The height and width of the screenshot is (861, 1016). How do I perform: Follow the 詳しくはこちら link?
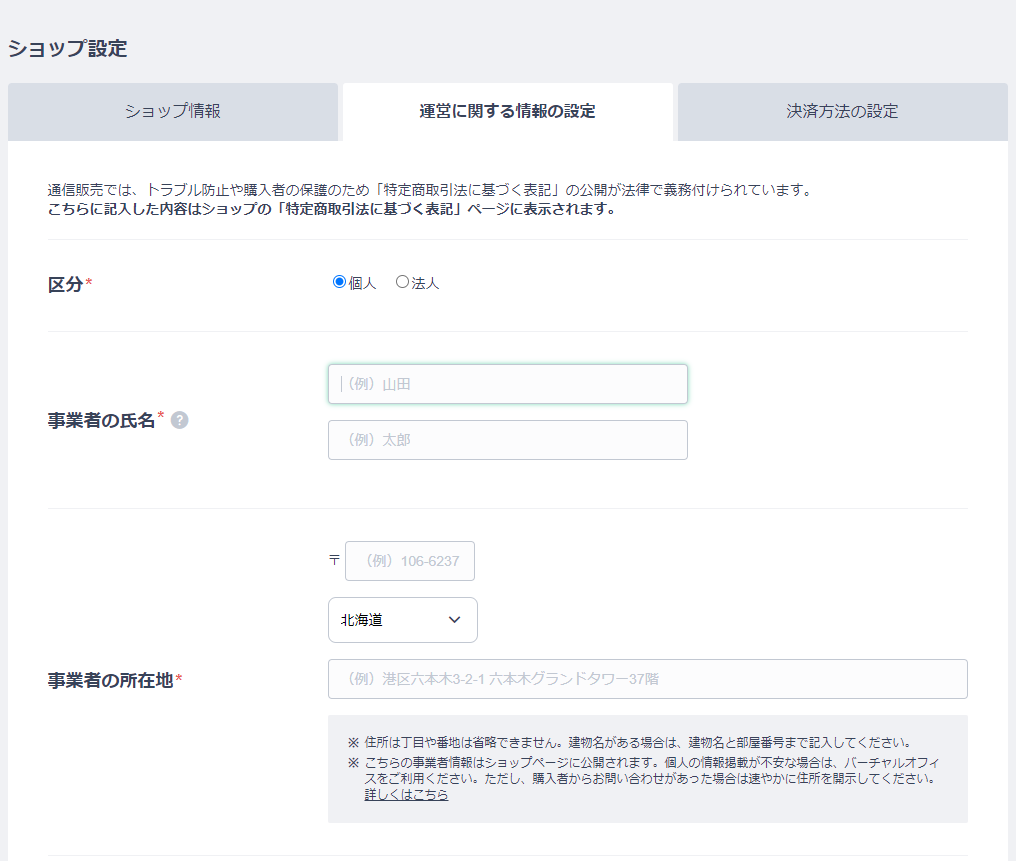(x=406, y=795)
